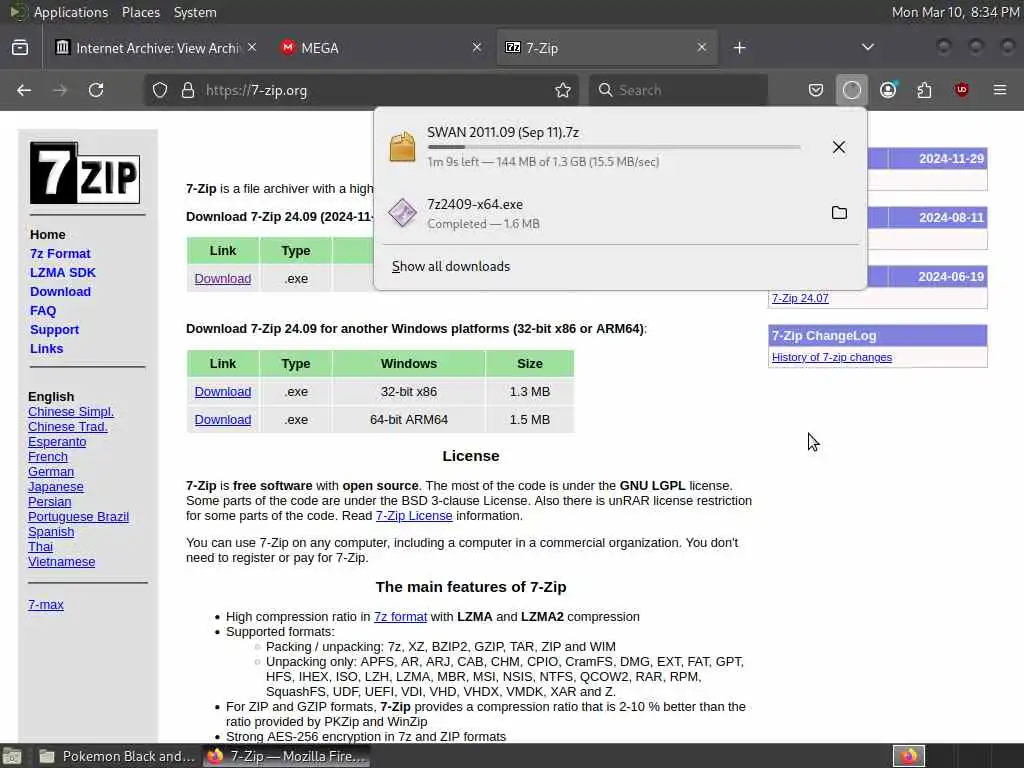Open the Links sidebar link
Image resolution: width=1024 pixels, height=768 pixels.
pyautogui.click(x=46, y=349)
